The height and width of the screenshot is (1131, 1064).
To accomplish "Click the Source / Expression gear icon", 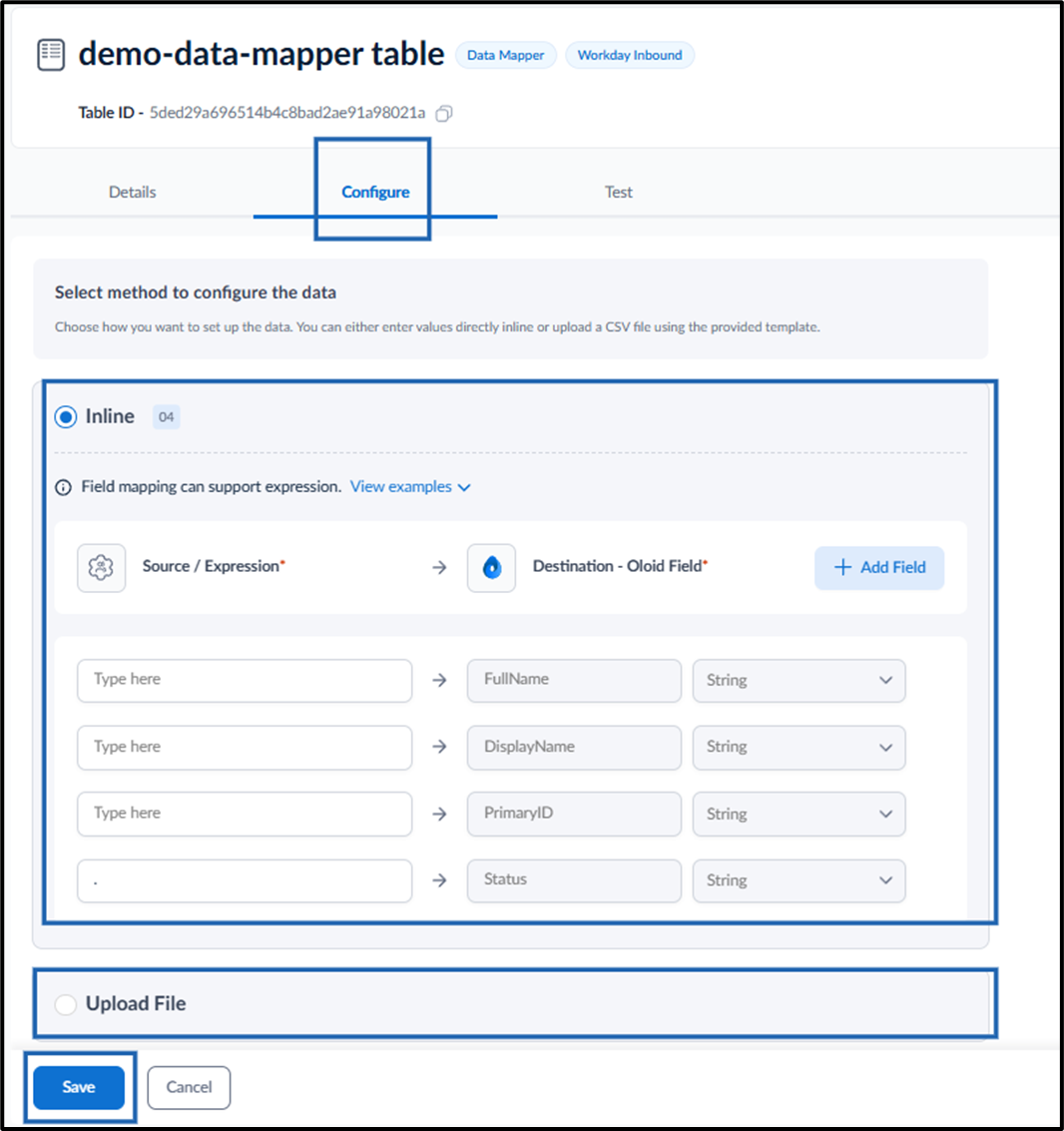I will click(x=101, y=568).
